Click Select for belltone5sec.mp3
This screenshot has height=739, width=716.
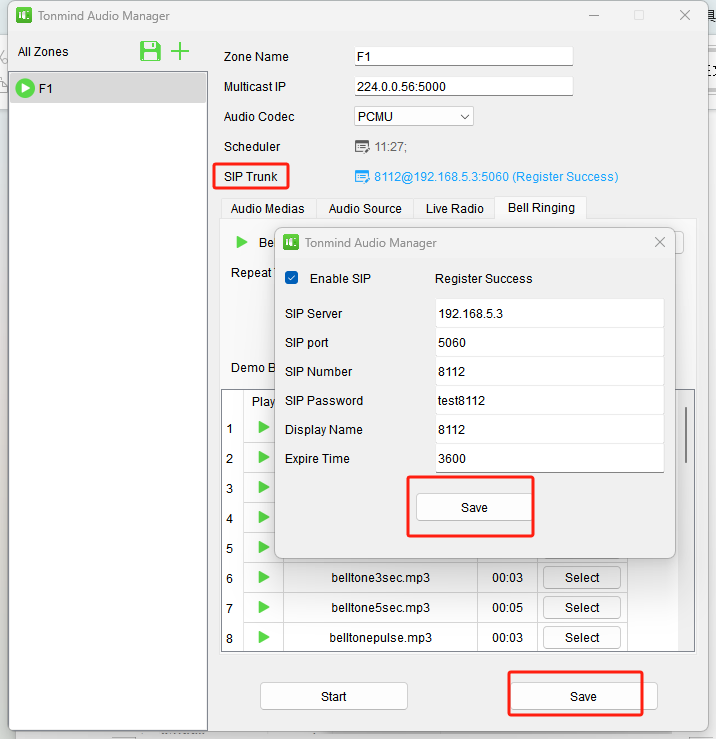[x=582, y=608]
